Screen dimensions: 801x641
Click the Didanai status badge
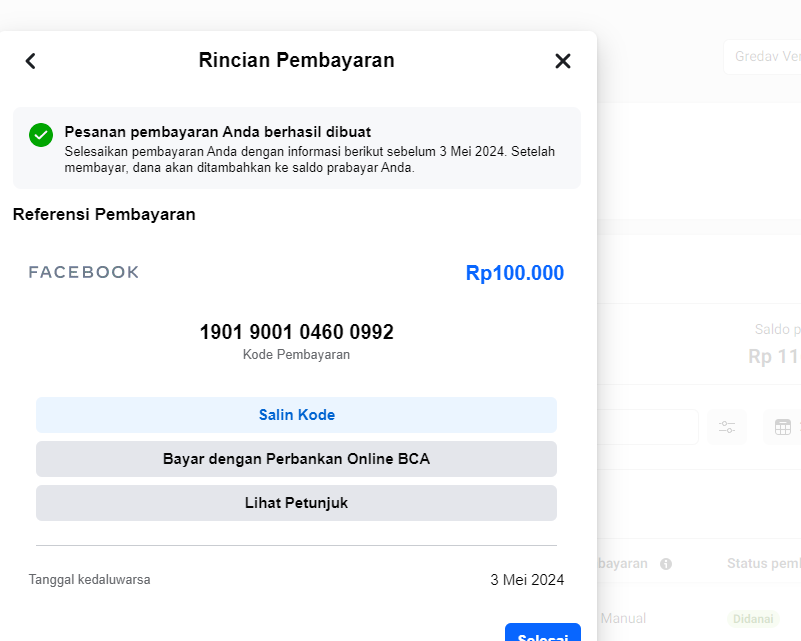[753, 619]
